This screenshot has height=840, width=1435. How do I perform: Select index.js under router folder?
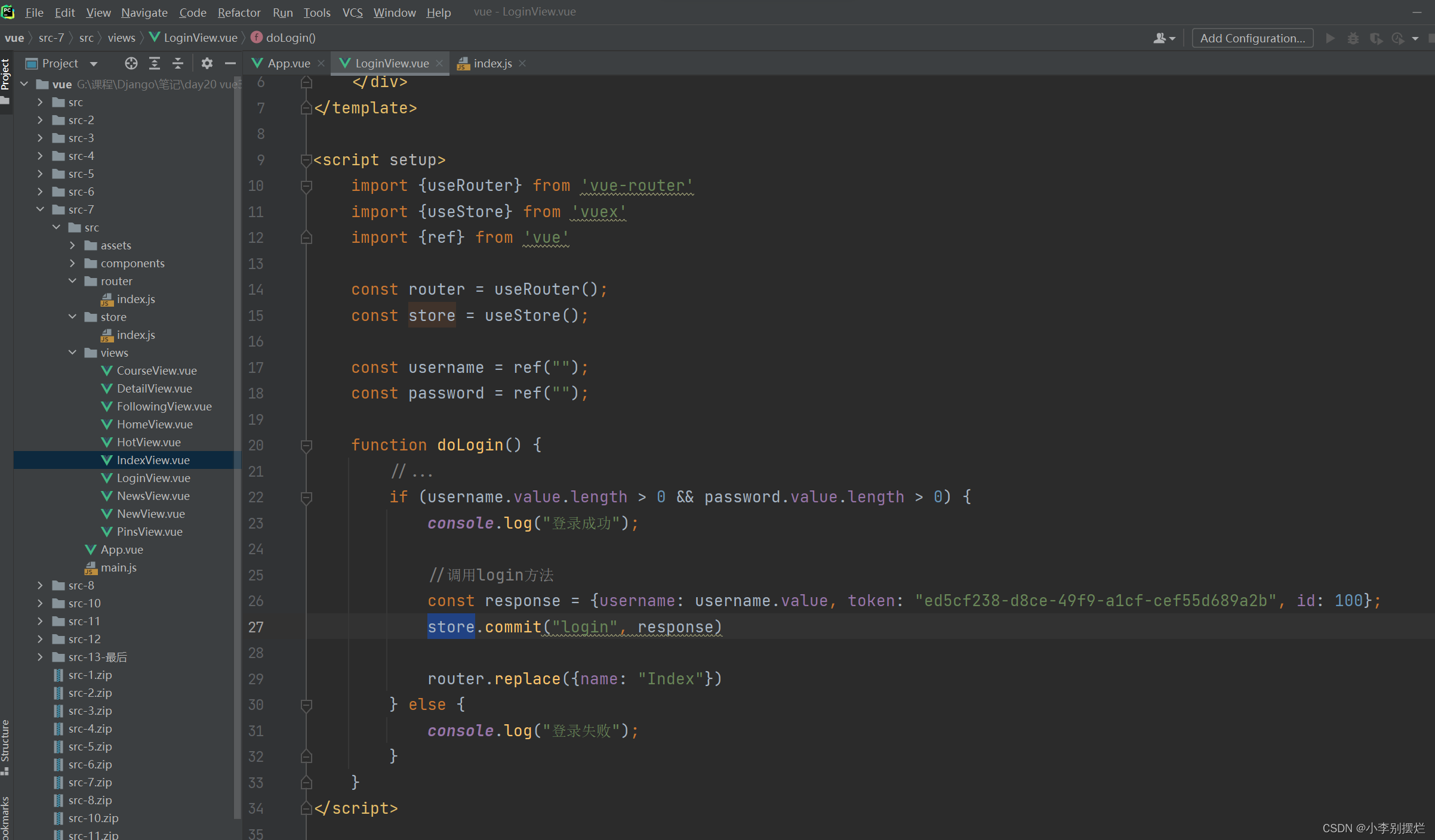[136, 299]
